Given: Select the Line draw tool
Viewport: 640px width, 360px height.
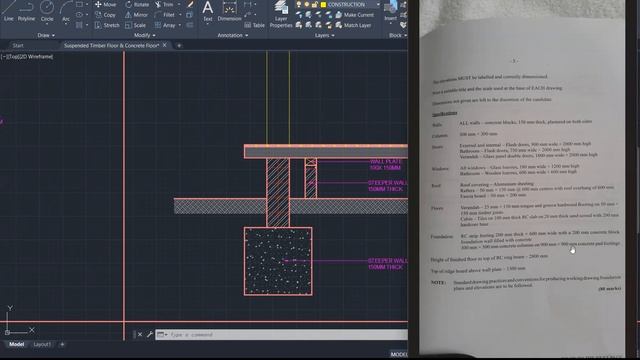Looking at the screenshot, I should click(x=9, y=10).
